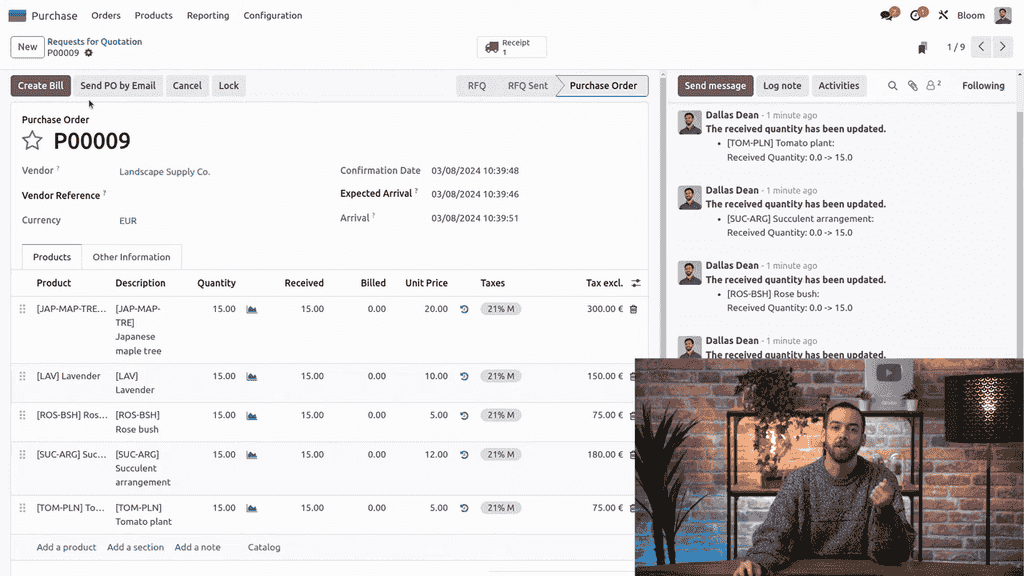This screenshot has width=1024, height=576.
Task: Open the Purchase app home menu icon
Action: point(17,16)
